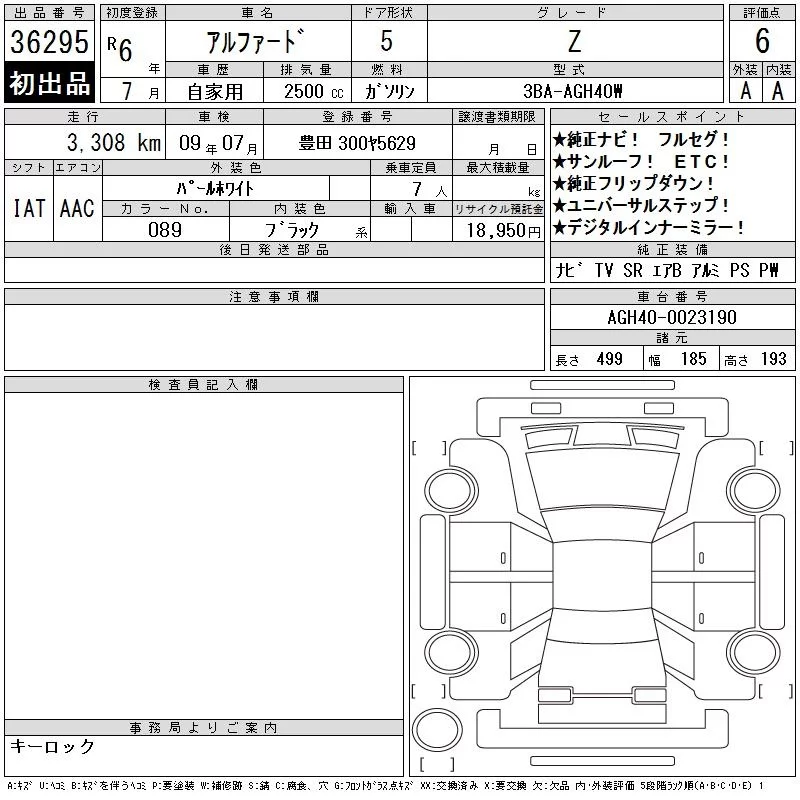Click the height value 193
This screenshot has height=800, width=800.
pos(773,359)
